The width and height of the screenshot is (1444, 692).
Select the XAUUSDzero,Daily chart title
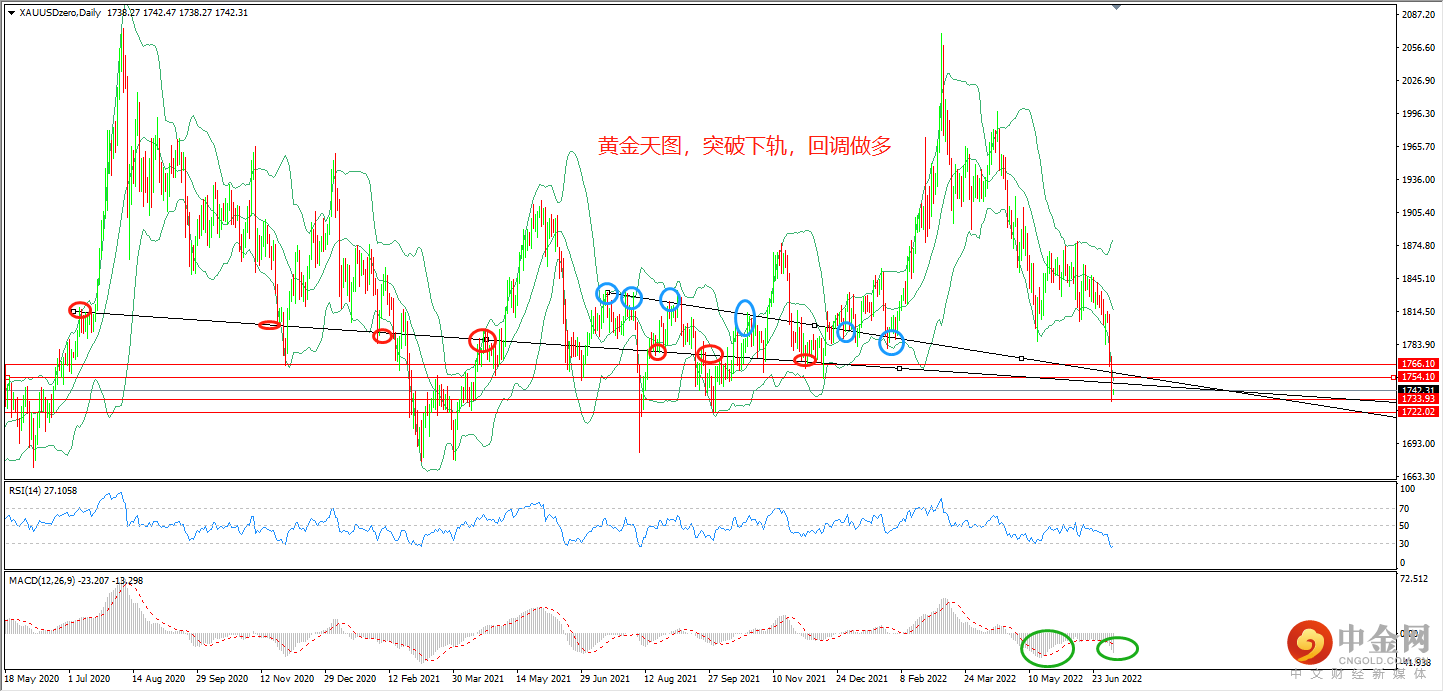tap(60, 12)
